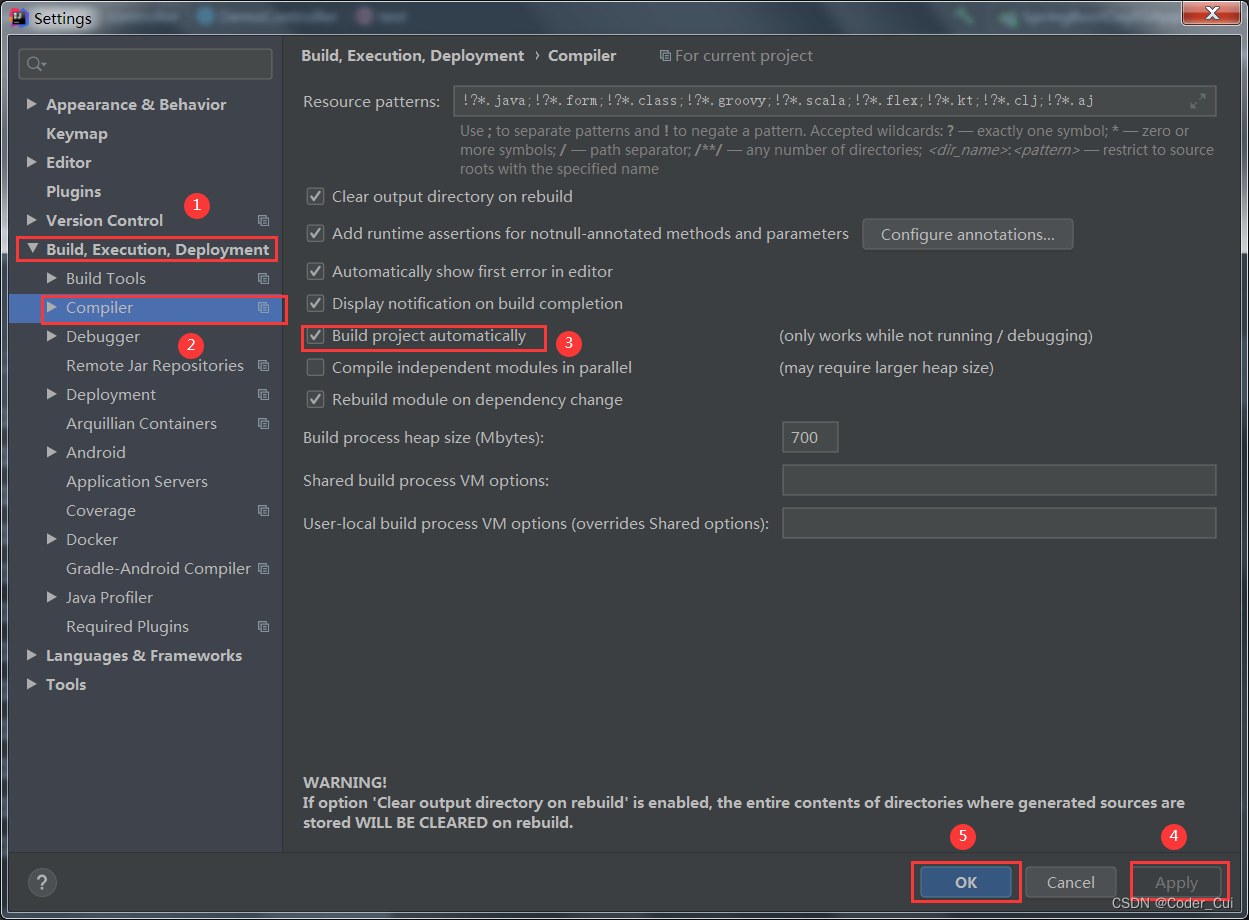1249x920 pixels.
Task: Expand the Editor section
Action: pos(32,162)
